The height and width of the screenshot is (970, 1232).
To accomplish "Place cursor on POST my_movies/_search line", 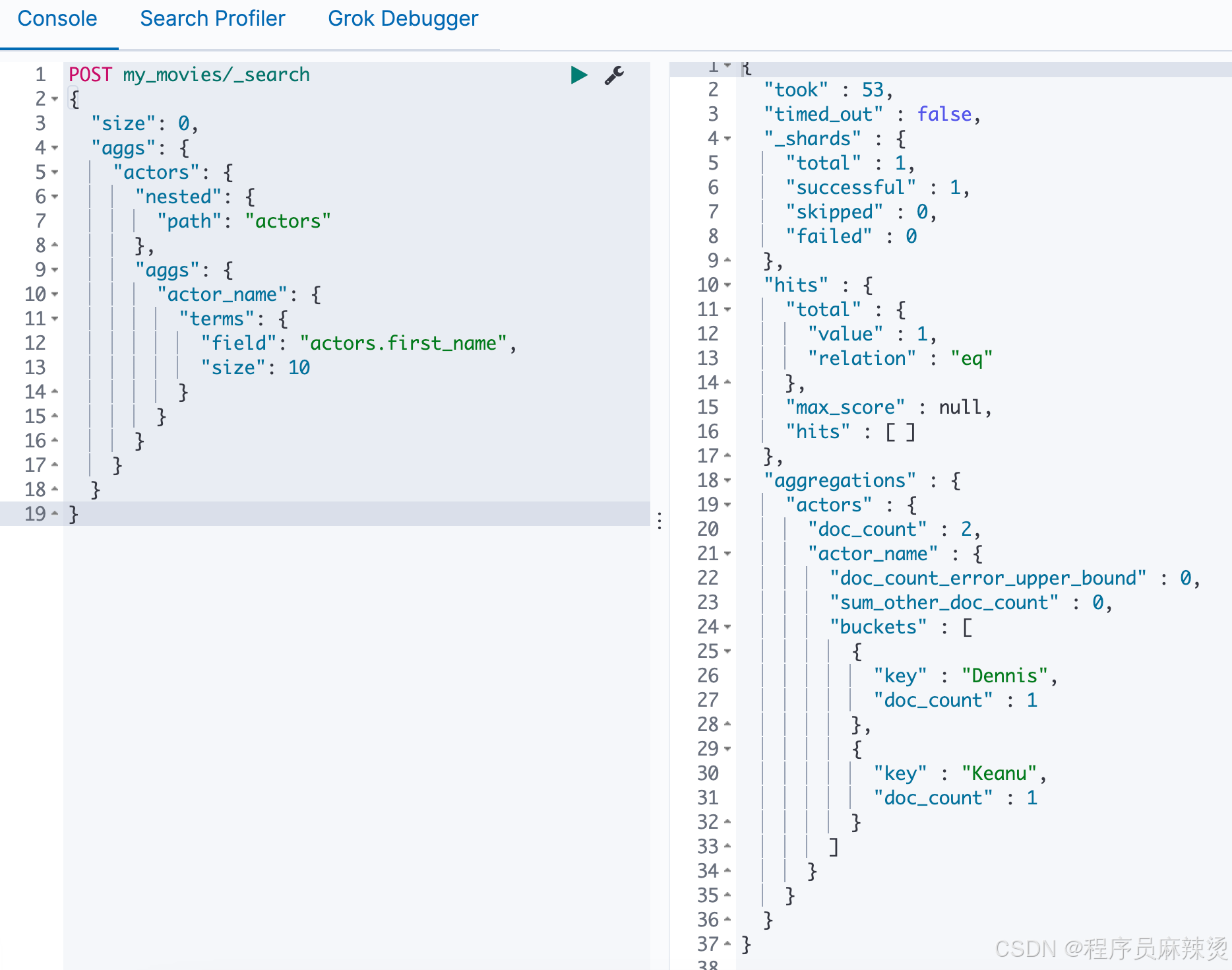I will 189,75.
